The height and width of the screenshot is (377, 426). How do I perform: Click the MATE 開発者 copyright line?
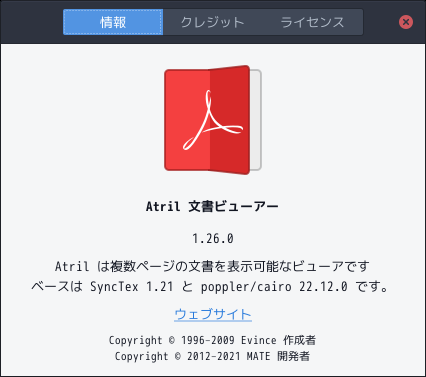point(212,356)
